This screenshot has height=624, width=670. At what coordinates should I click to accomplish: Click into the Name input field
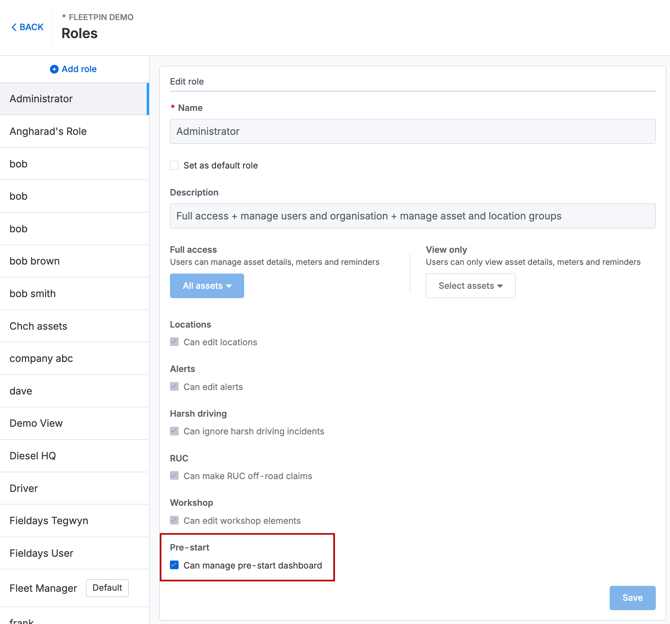(x=412, y=132)
